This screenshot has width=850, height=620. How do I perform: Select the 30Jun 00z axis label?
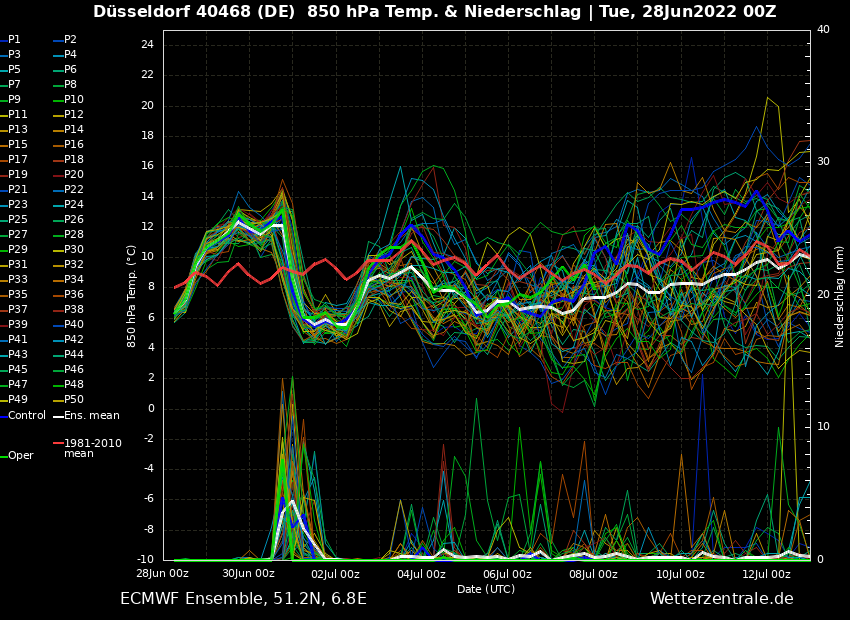pyautogui.click(x=248, y=574)
